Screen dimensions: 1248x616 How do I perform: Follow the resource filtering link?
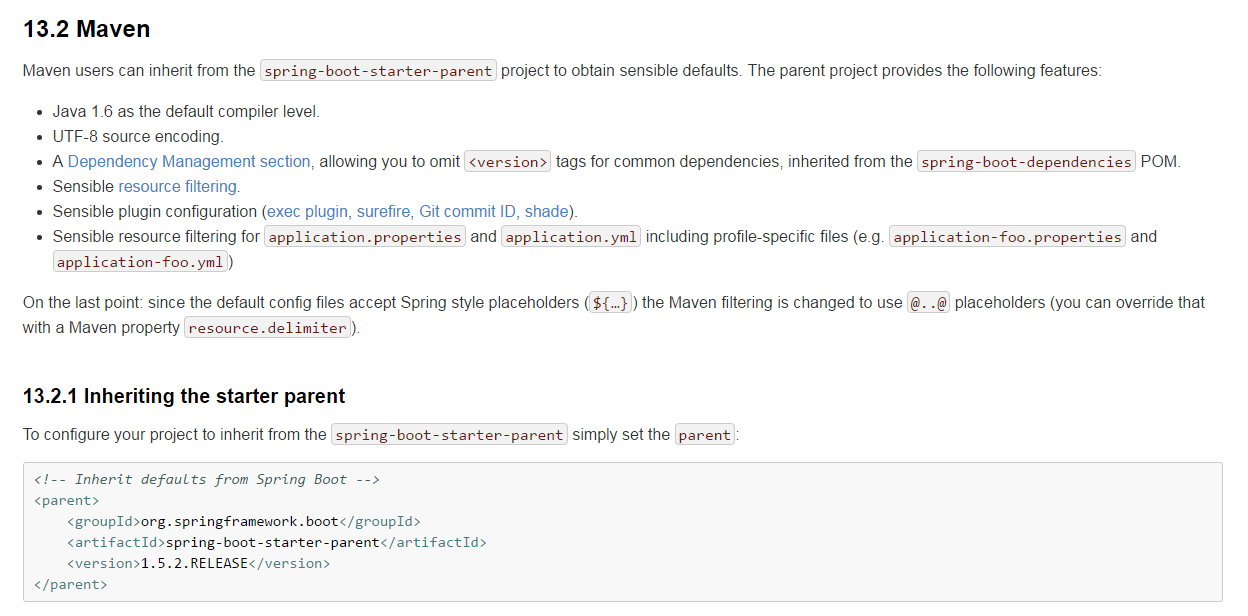tap(178, 186)
